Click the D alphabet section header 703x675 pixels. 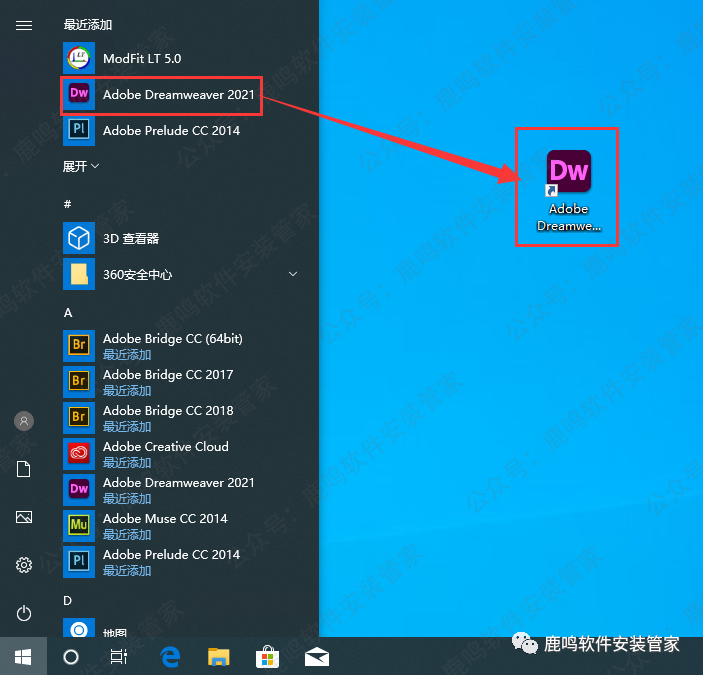click(x=67, y=600)
